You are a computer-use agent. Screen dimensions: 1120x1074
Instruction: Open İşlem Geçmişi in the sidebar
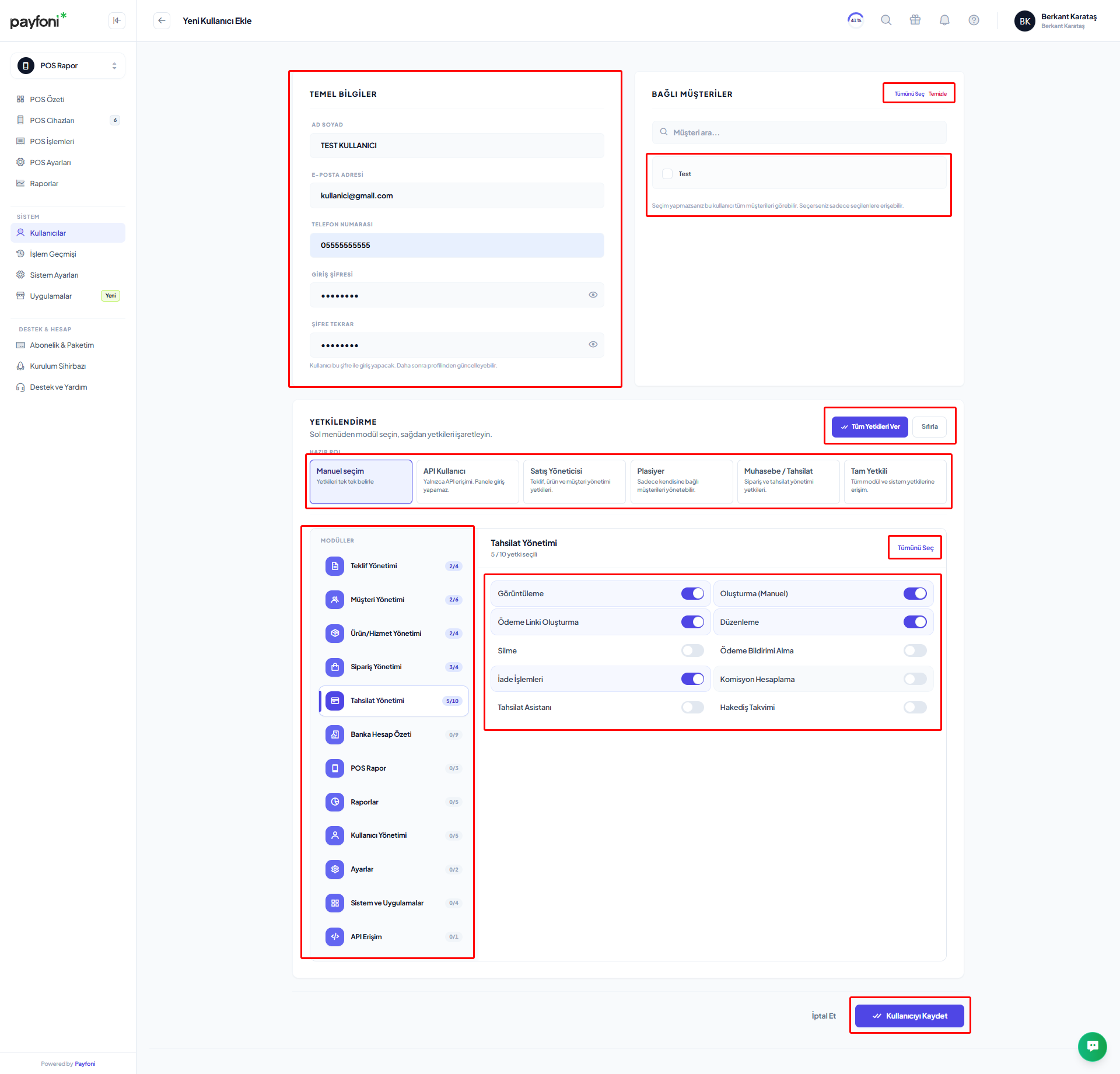tap(68, 254)
